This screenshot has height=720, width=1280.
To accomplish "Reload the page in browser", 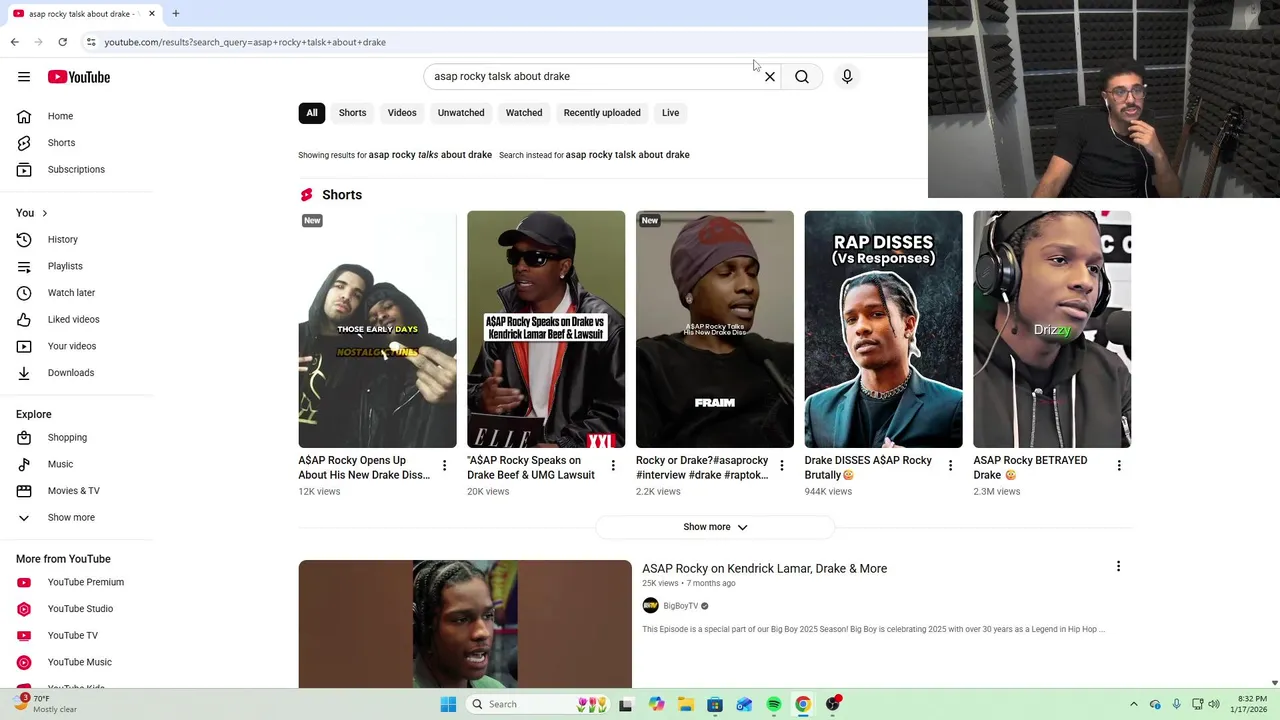I will point(62,42).
